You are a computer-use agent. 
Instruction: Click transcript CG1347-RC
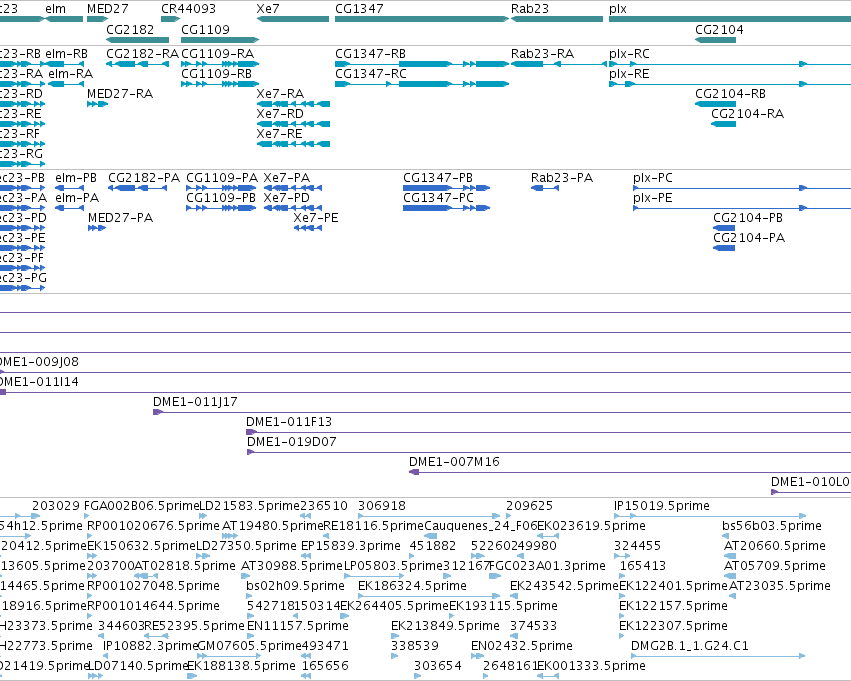(422, 84)
